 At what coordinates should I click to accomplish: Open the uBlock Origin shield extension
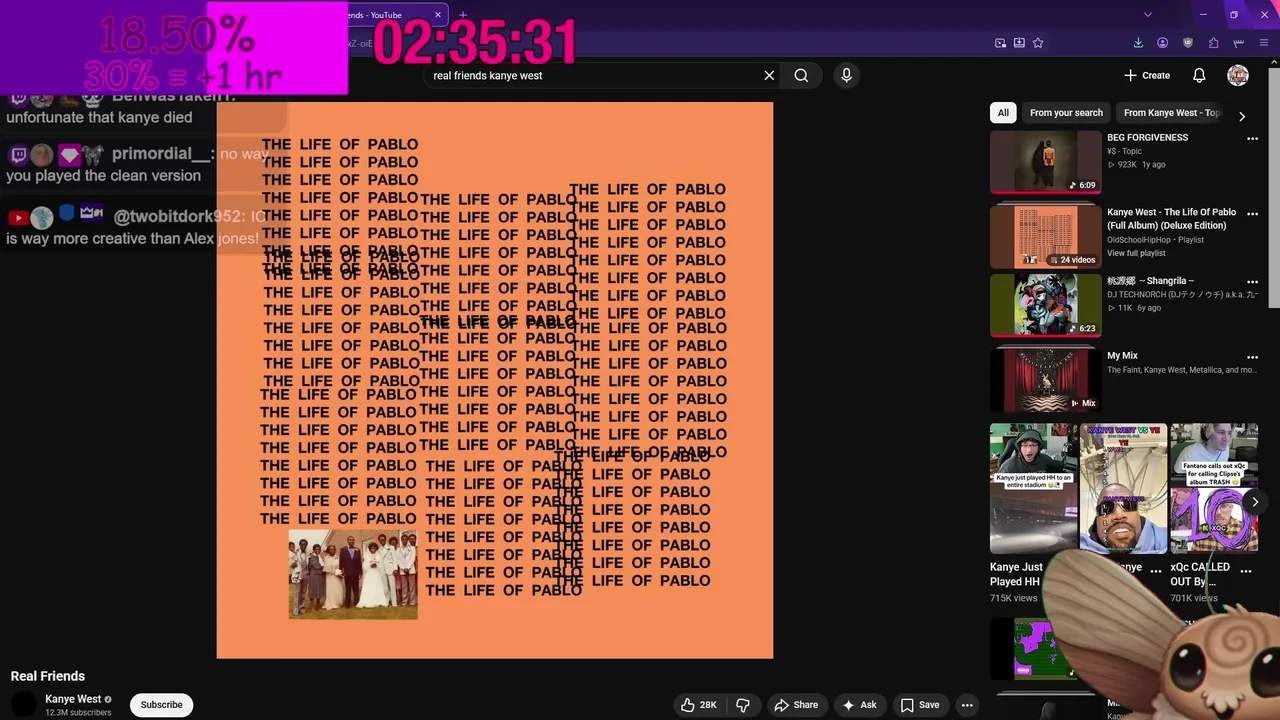click(1188, 43)
